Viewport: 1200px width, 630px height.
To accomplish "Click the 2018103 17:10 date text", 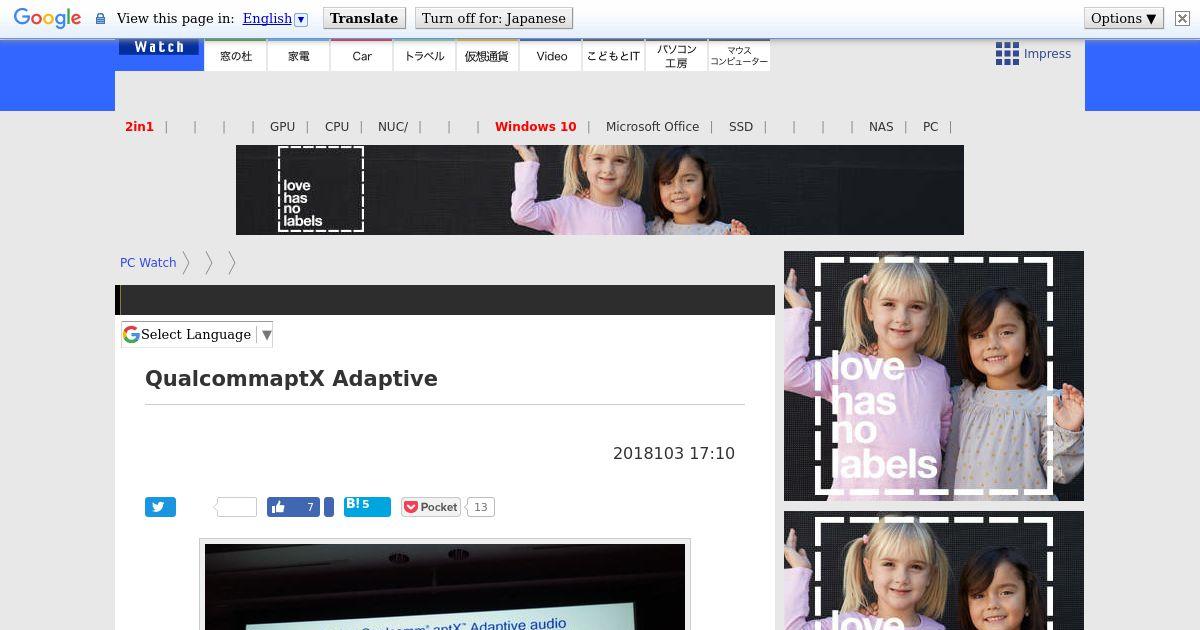I will tap(674, 454).
